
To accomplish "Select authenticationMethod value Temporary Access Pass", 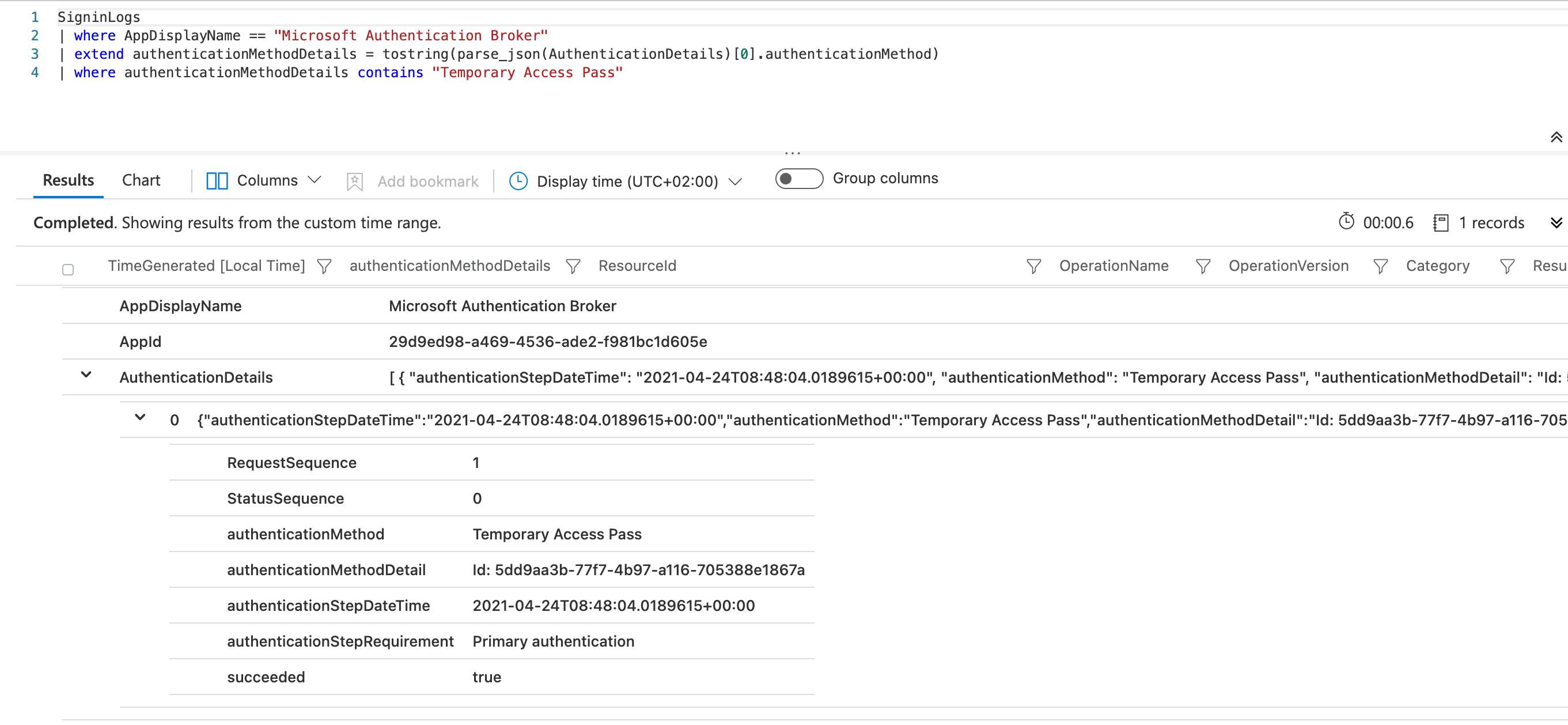I will (557, 534).
